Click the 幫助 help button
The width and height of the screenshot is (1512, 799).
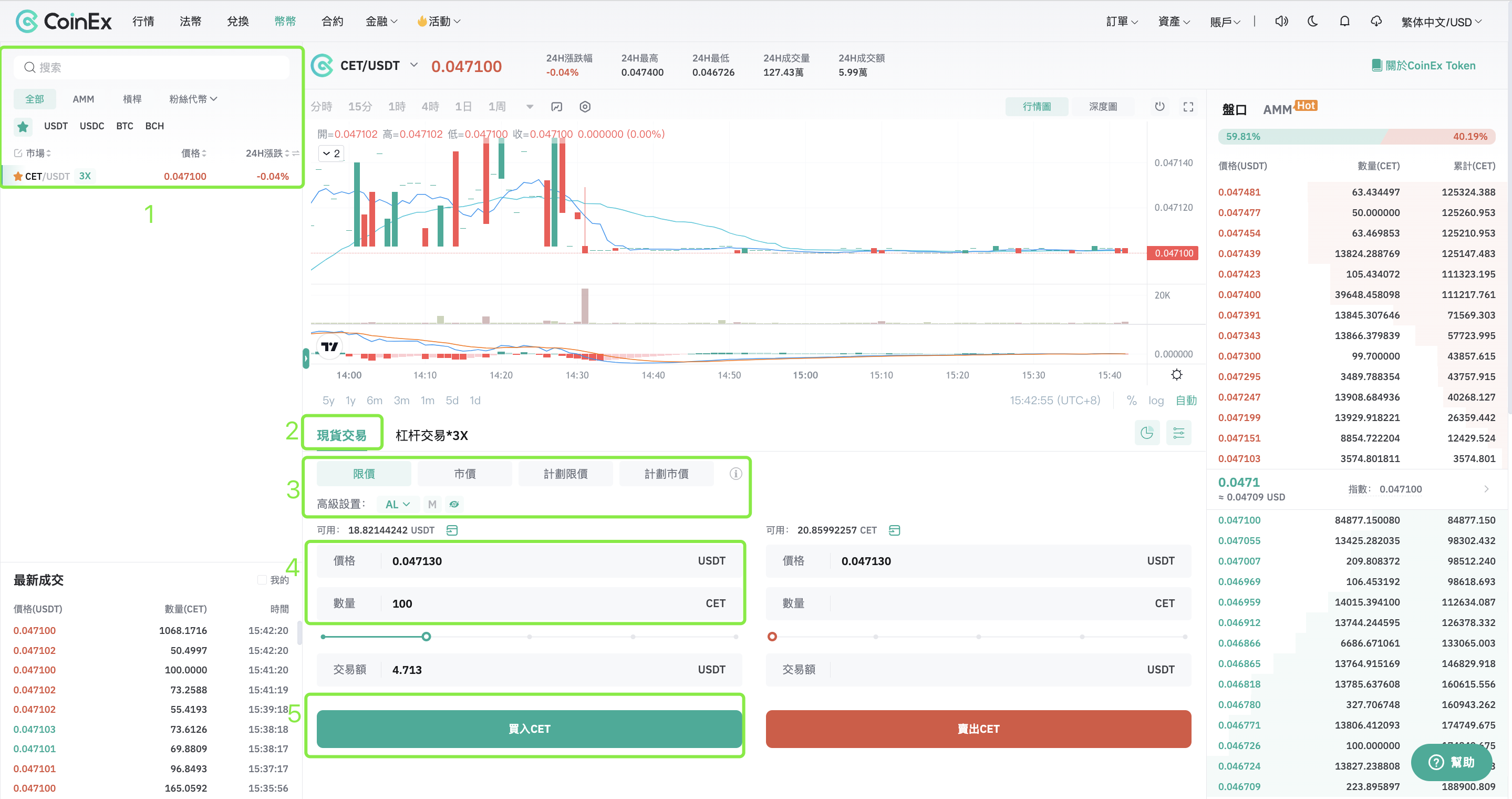pyautogui.click(x=1451, y=762)
